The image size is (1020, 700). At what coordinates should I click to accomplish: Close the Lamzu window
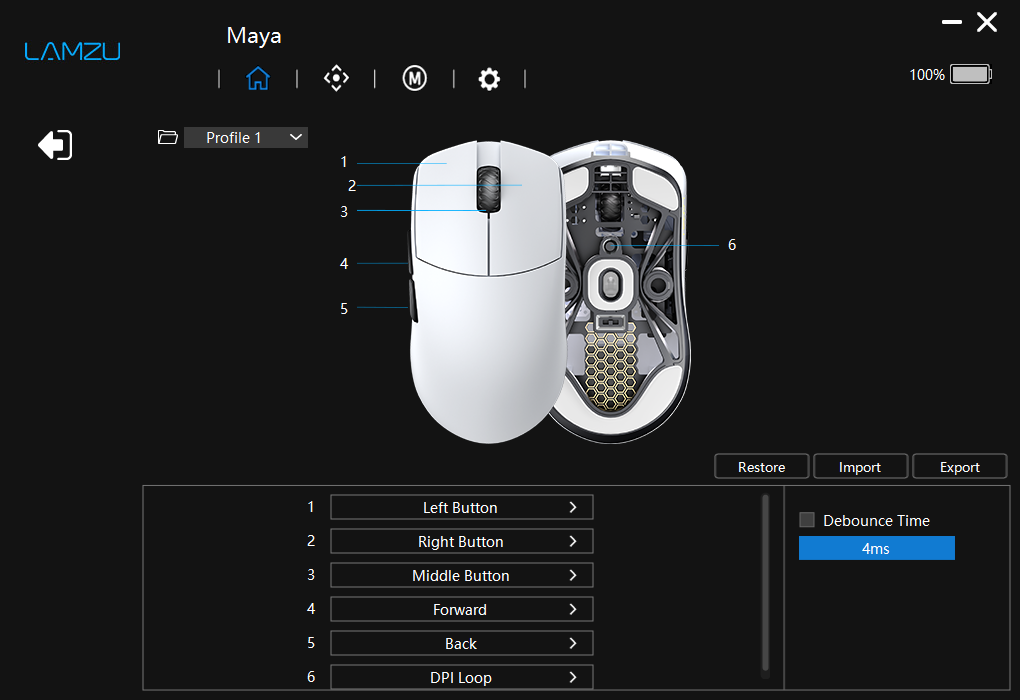[x=987, y=22]
